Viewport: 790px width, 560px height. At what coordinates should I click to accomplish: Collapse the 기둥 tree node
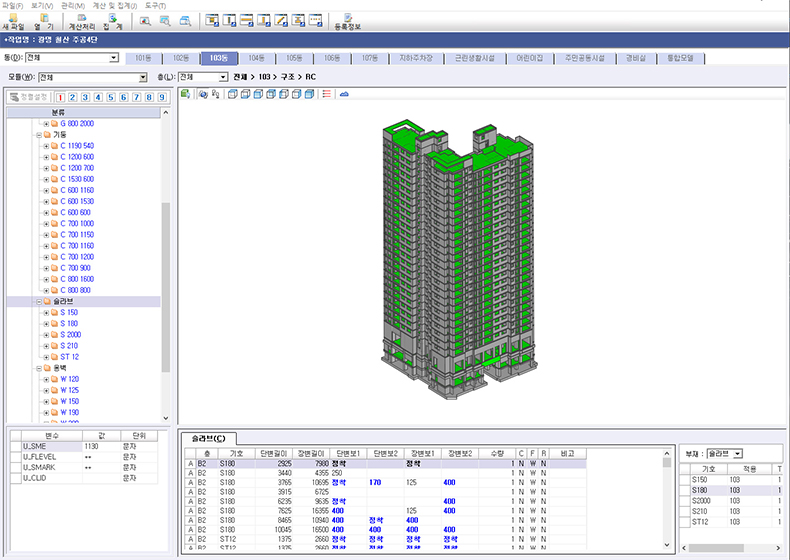(x=39, y=135)
